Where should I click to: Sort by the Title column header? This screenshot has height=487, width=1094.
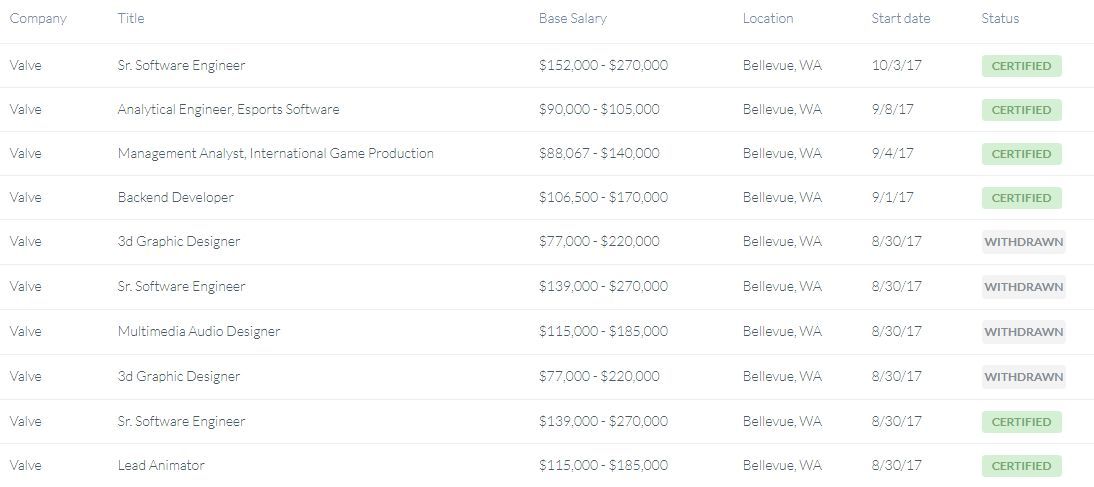point(131,18)
